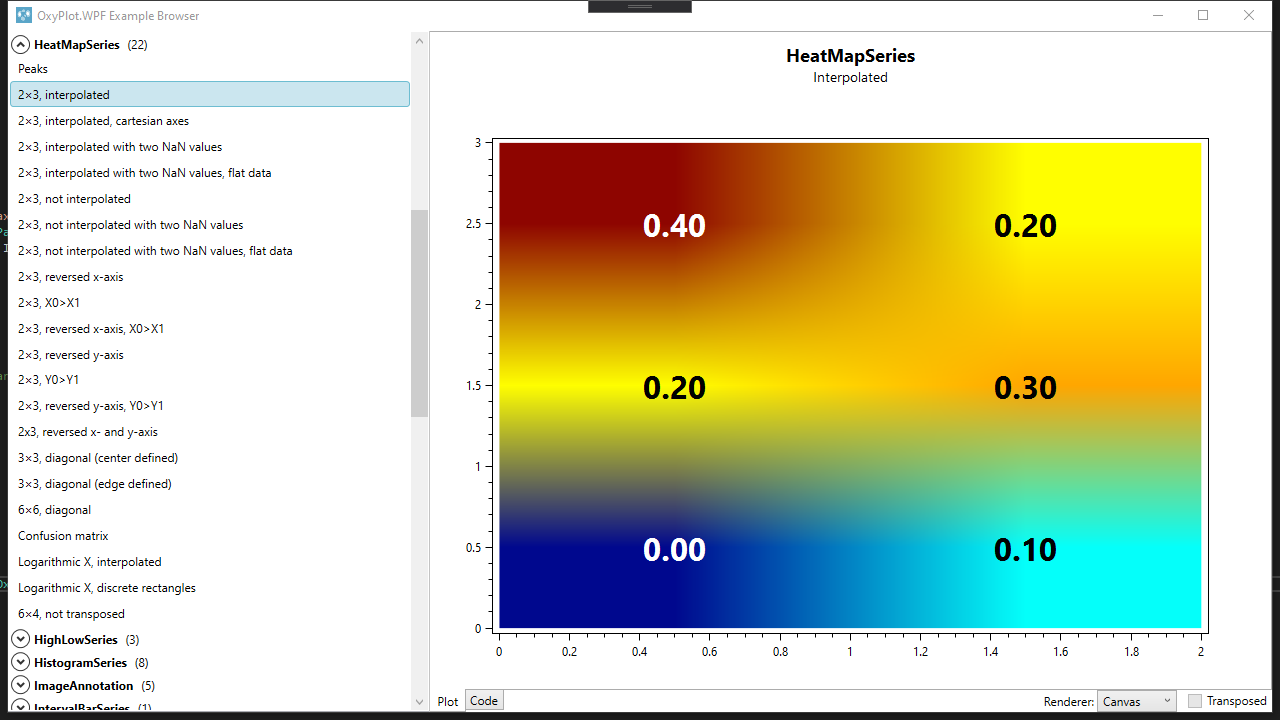Image resolution: width=1280 pixels, height=720 pixels.
Task: Open the 2x3, reversed x- and y-axis example
Action: pyautogui.click(x=86, y=431)
